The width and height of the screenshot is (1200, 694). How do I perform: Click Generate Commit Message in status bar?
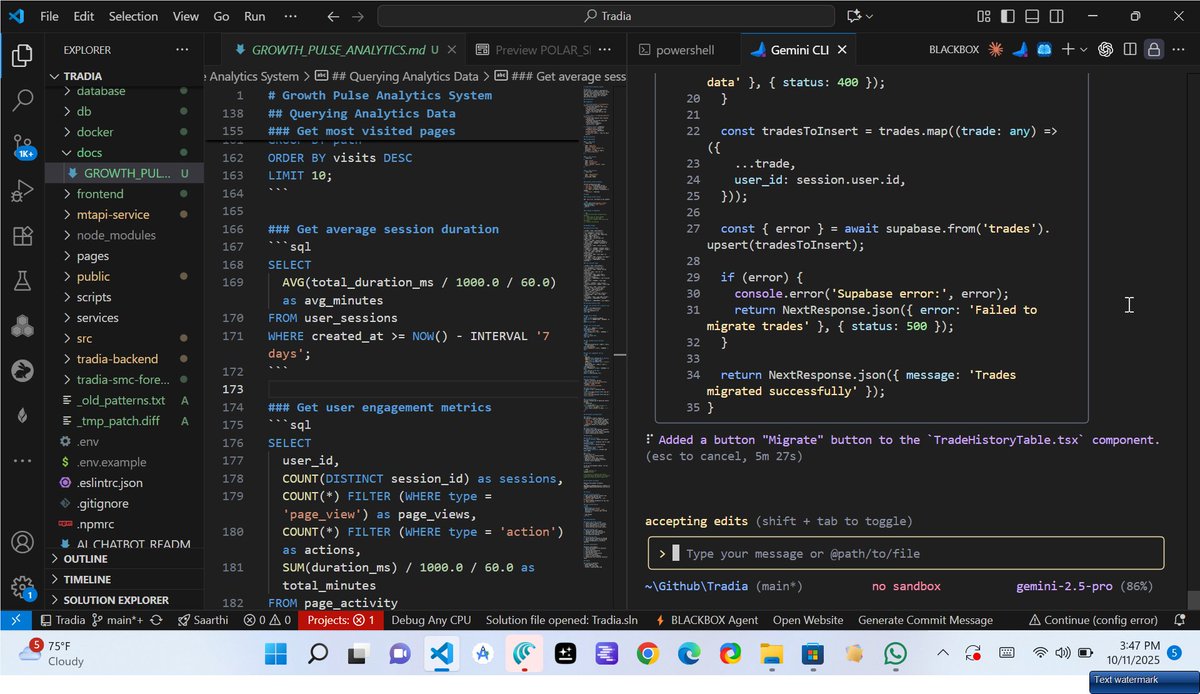click(x=925, y=620)
